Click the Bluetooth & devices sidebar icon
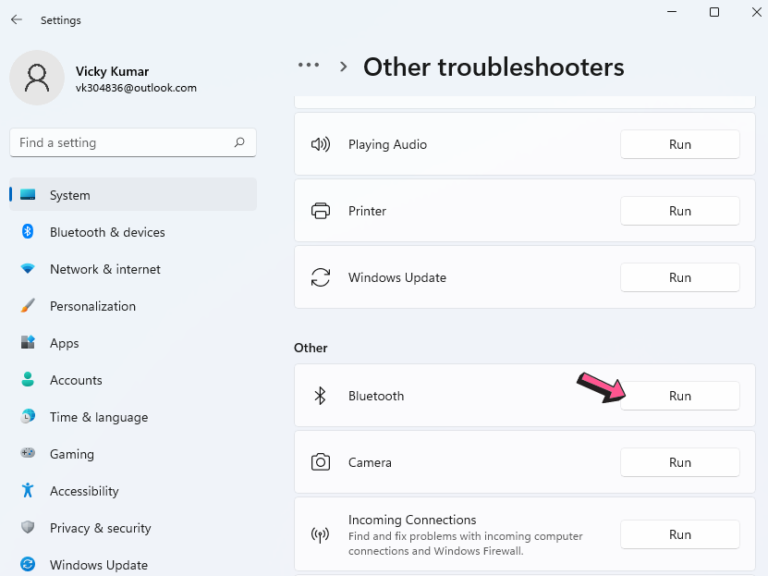 coord(28,232)
